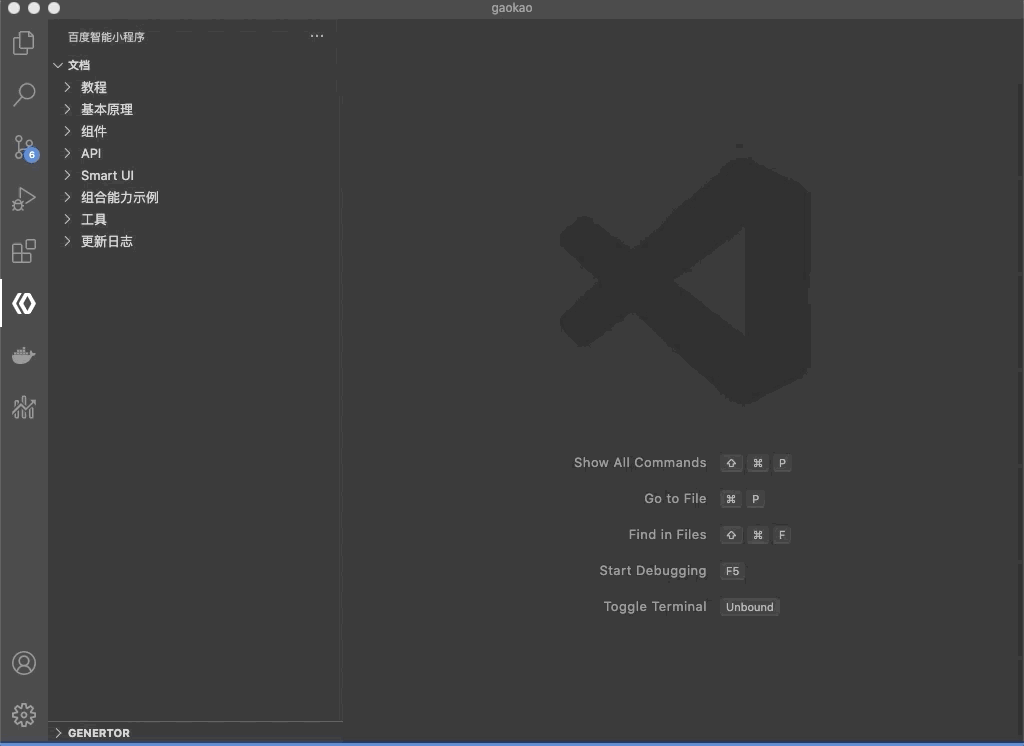Expand the 组件 chevron
Viewport: 1024px width, 746px height.
[x=67, y=131]
